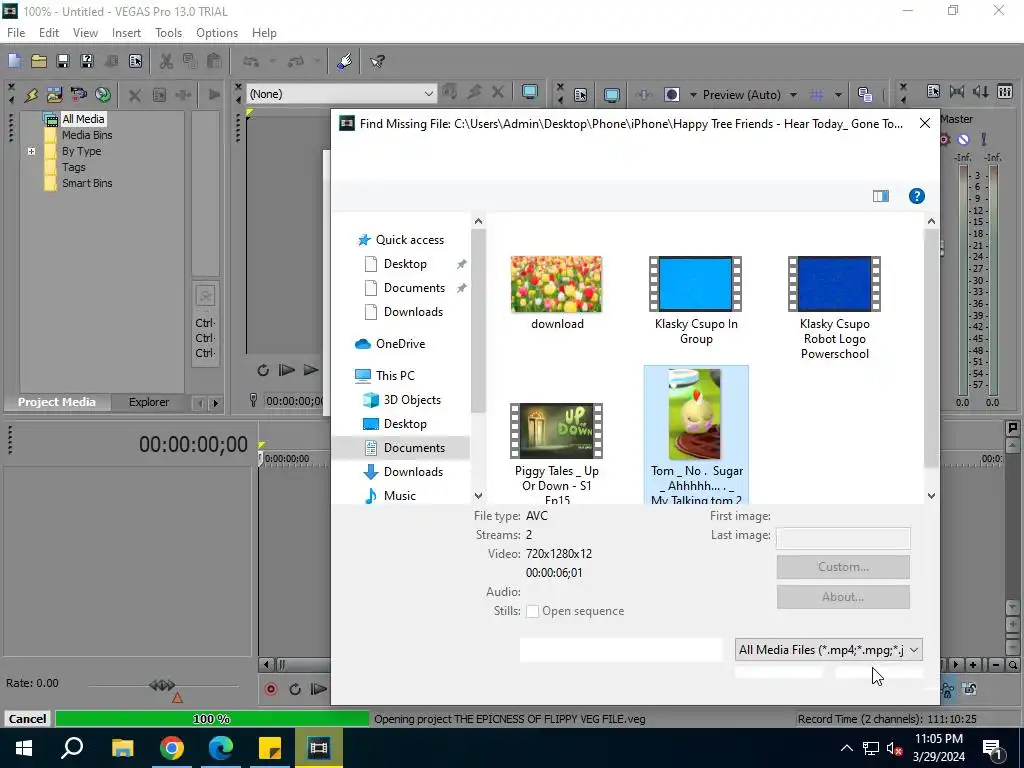The width and height of the screenshot is (1024, 768).
Task: Click the Dim Output speaker icon
Action: 981,91
